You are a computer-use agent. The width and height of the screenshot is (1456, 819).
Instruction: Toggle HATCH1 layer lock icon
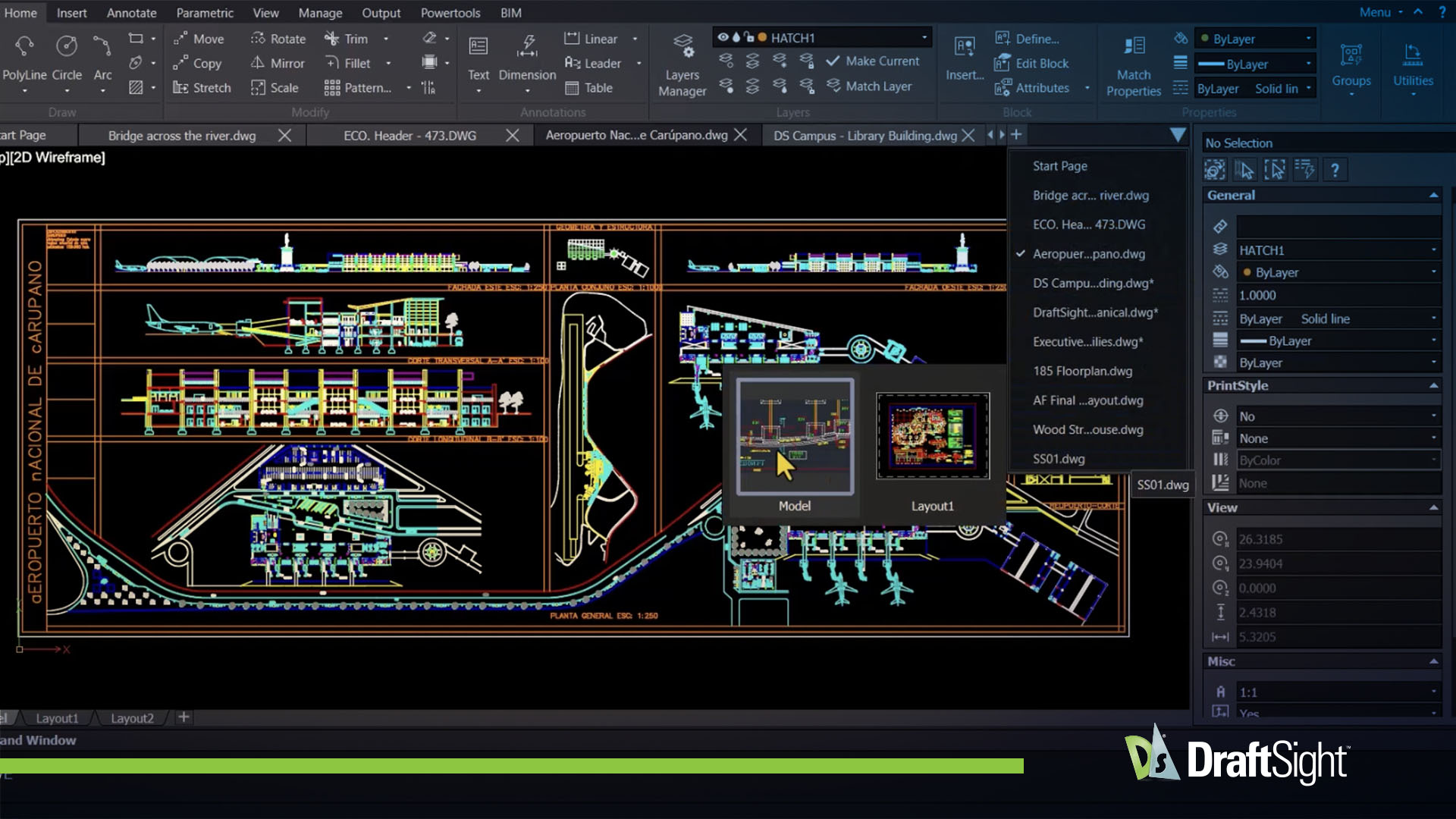click(x=749, y=37)
